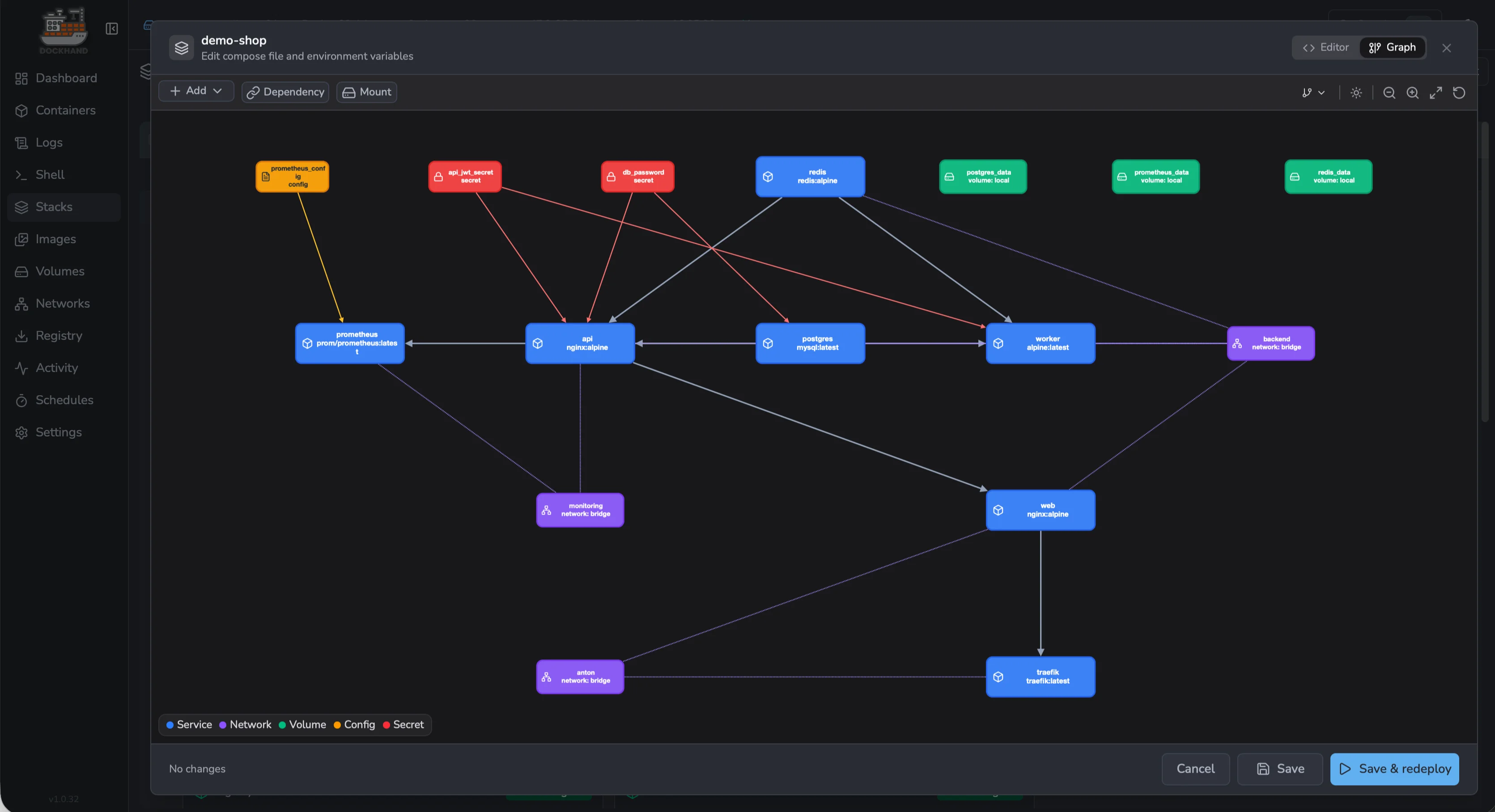Viewport: 1495px width, 812px height.
Task: Click the Networks sidebar icon
Action: pos(21,304)
